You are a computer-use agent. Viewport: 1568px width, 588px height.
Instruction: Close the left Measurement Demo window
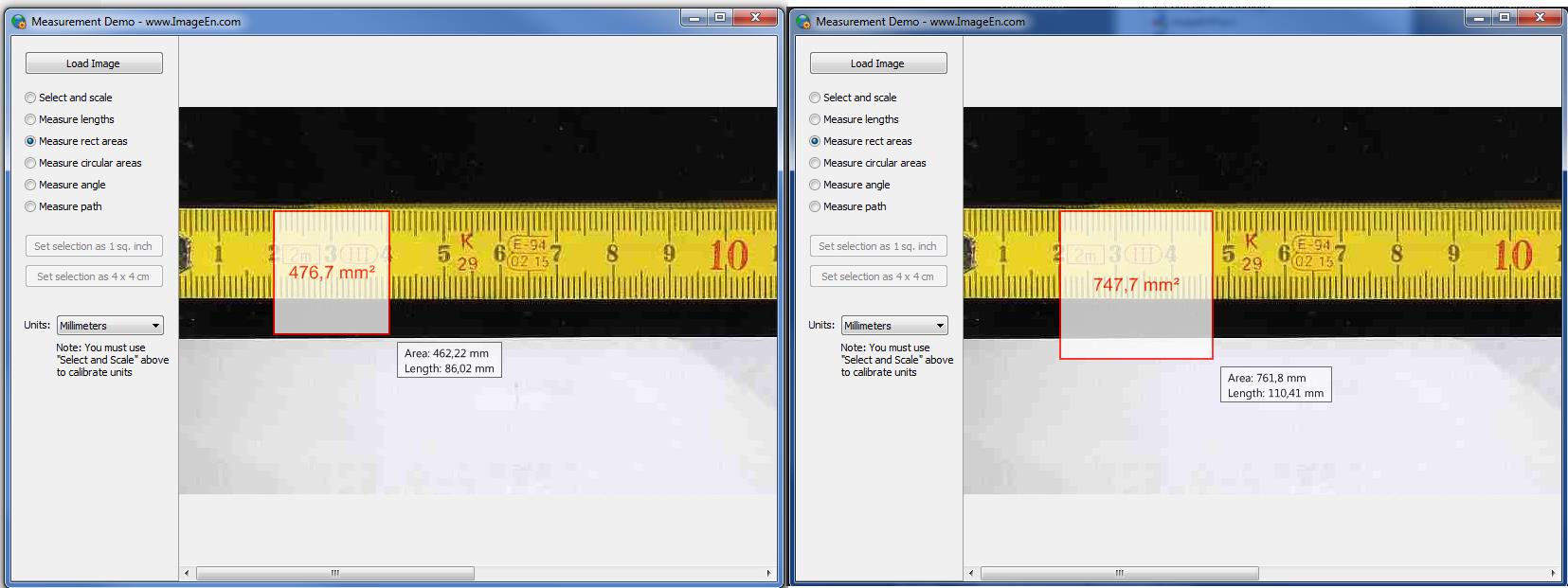point(755,17)
